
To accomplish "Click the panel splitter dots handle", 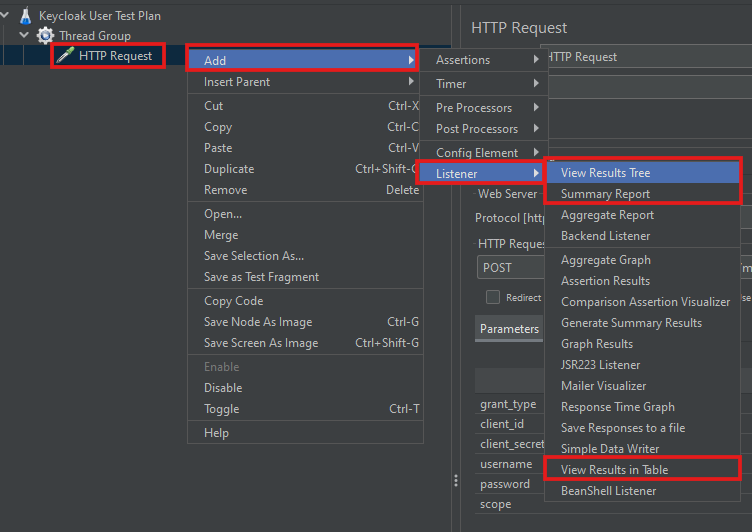I will point(456,481).
